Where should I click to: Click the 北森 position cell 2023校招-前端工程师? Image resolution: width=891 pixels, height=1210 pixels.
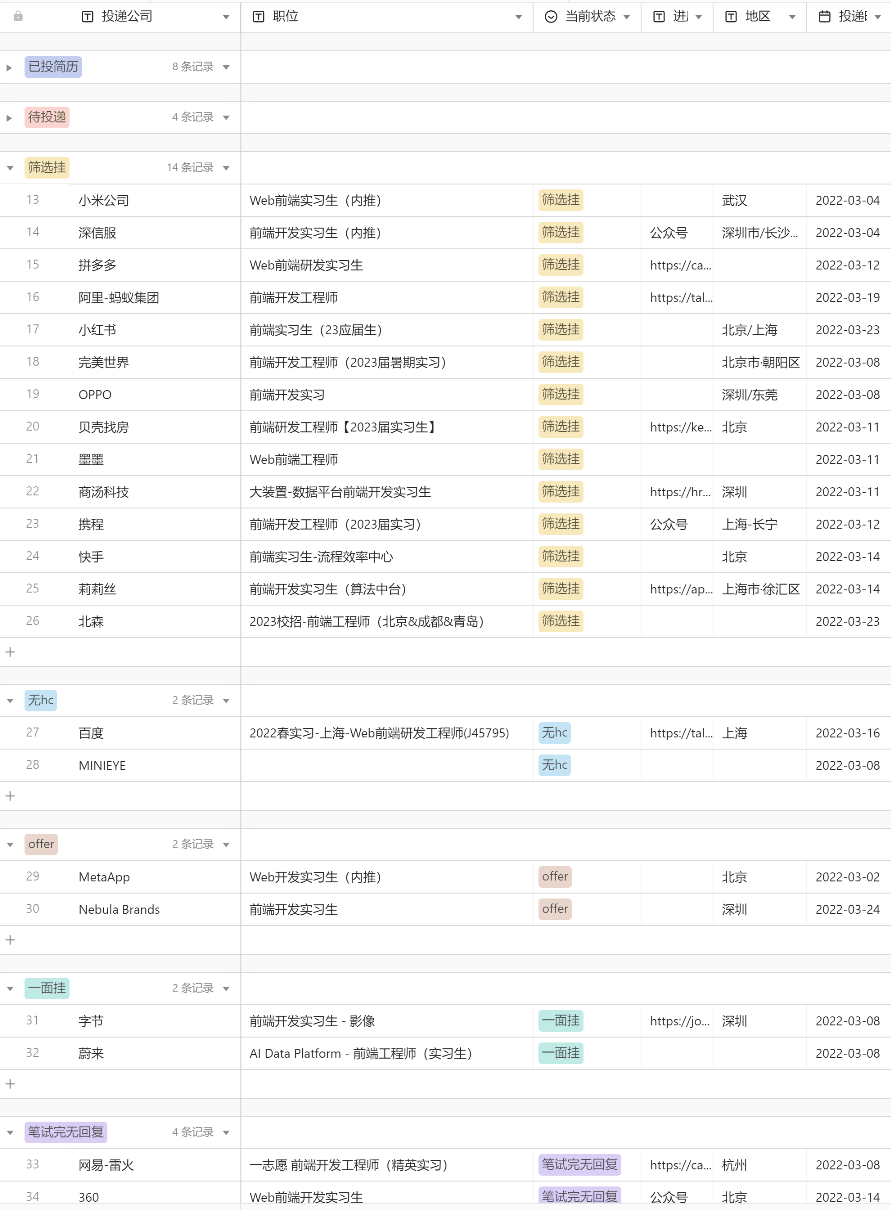(387, 621)
